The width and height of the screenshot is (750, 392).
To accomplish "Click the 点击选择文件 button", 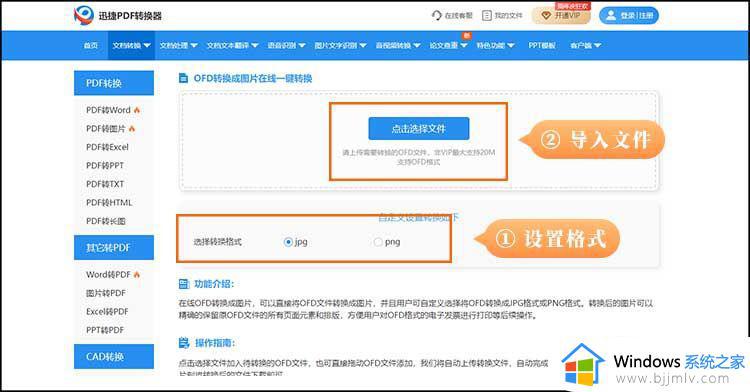I will click(x=419, y=129).
